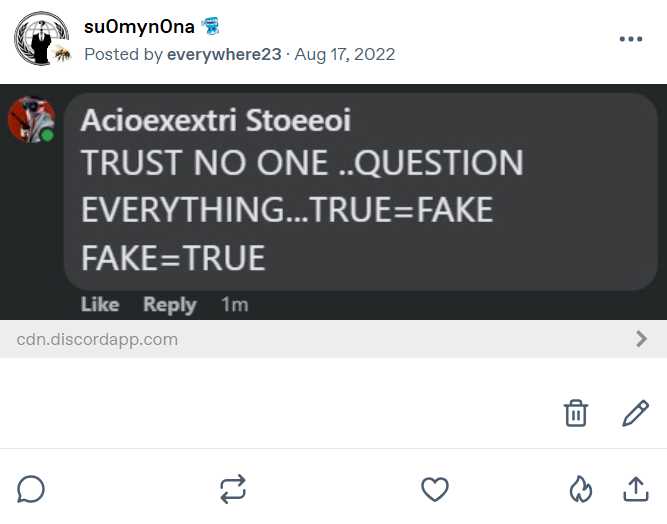
Task: Share the post using the share icon
Action: coord(635,489)
